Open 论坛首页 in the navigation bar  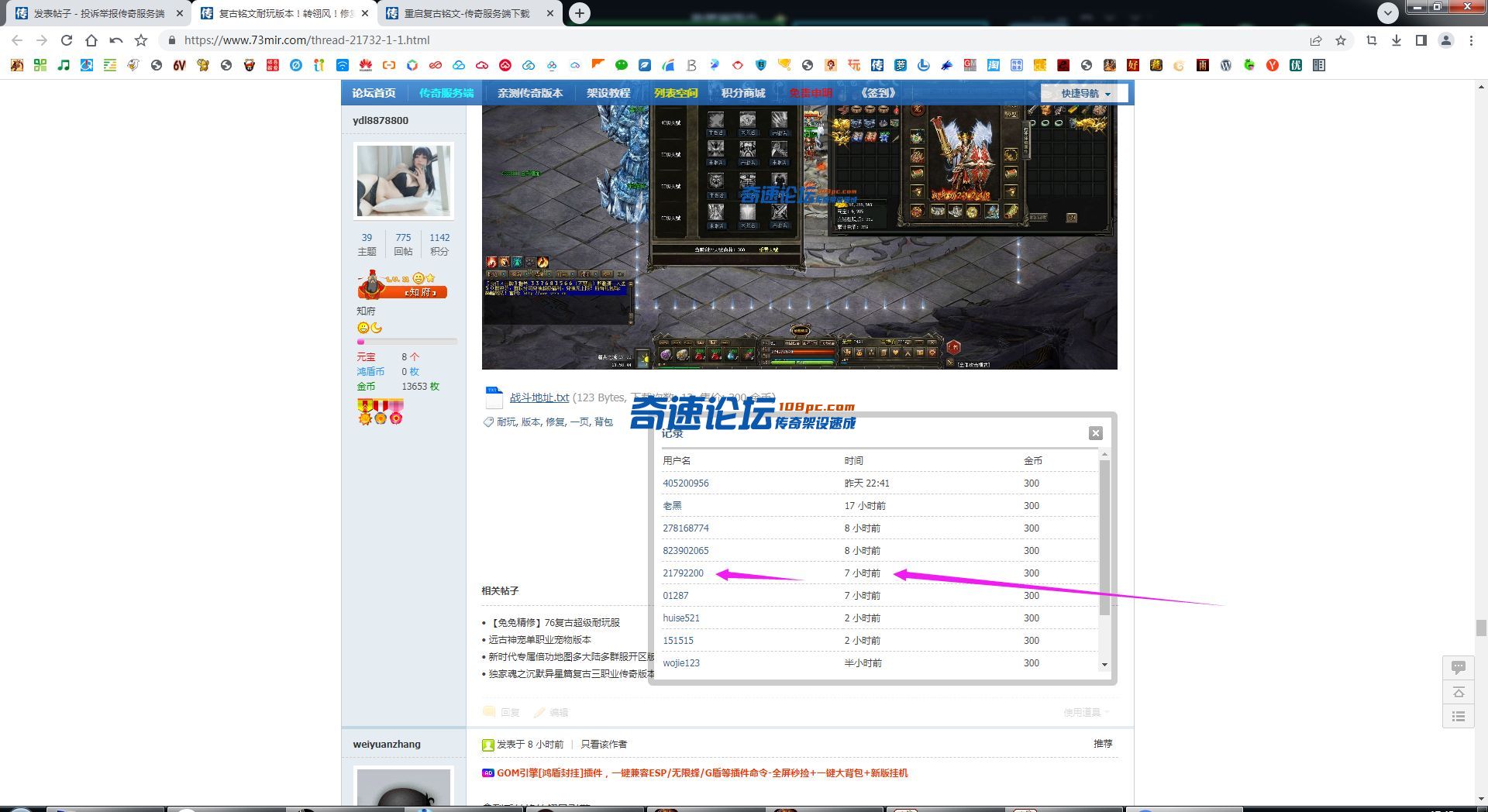[x=374, y=93]
